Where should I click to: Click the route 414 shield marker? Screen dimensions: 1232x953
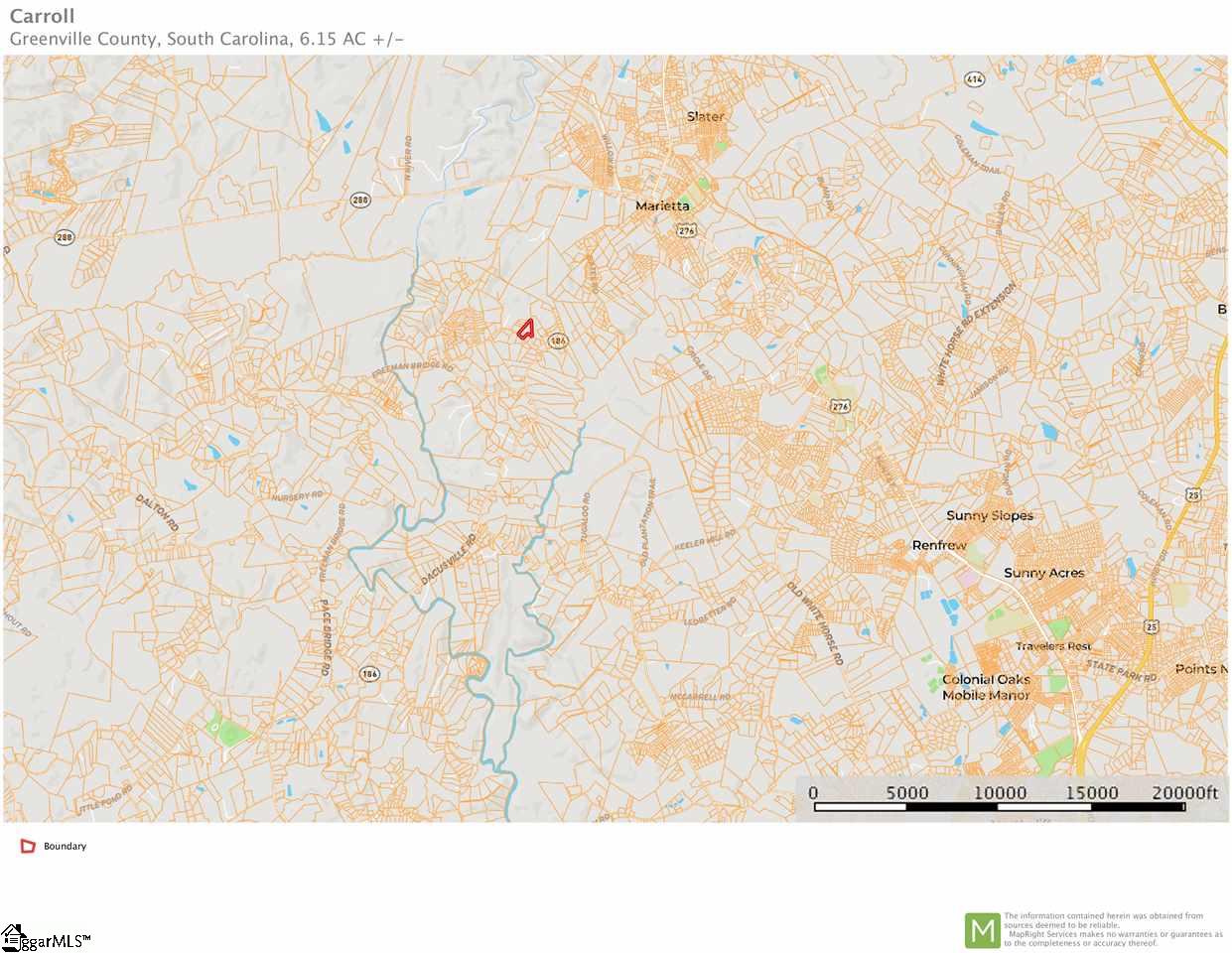975,79
